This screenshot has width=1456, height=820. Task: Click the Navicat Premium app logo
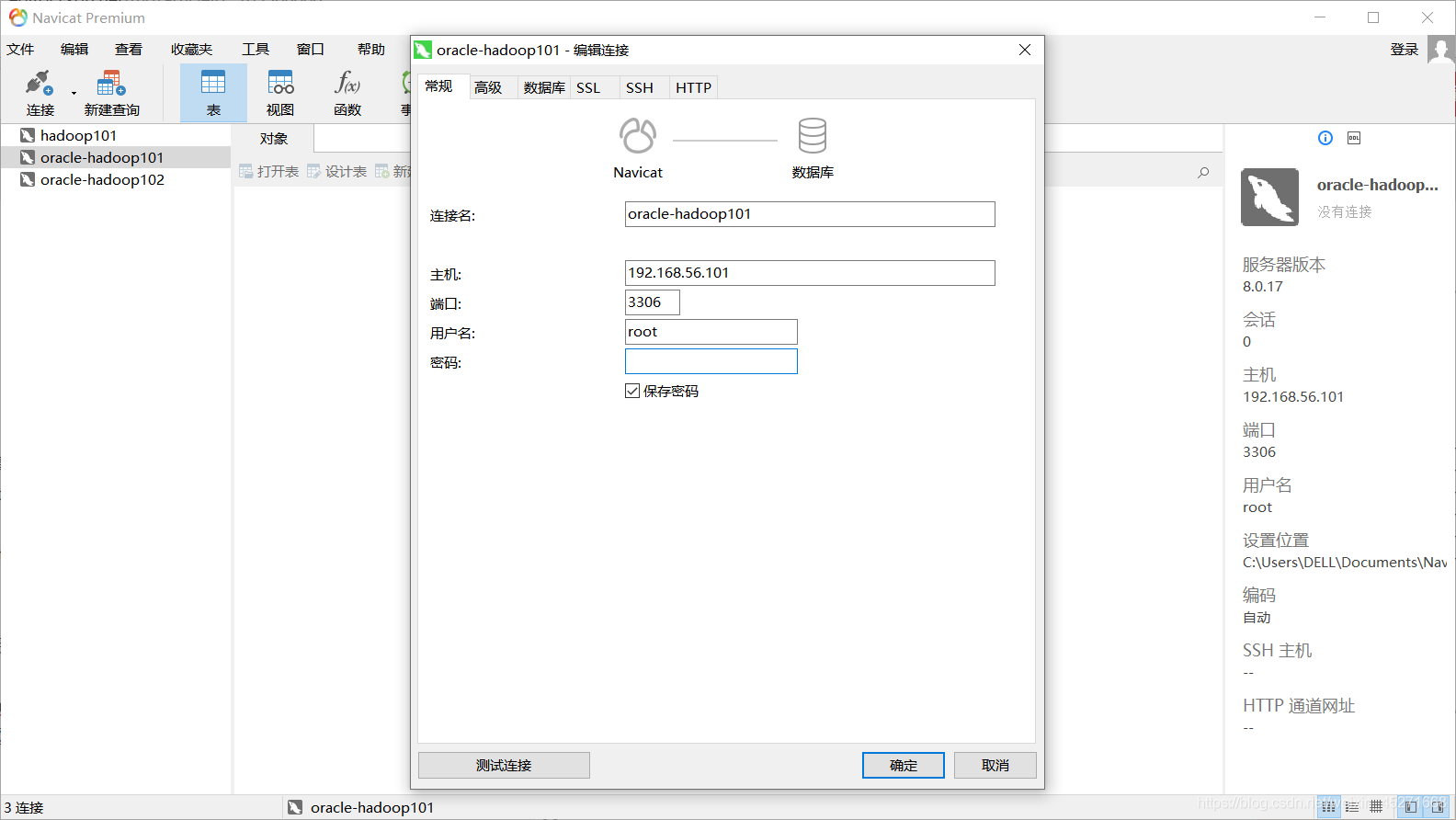click(18, 17)
